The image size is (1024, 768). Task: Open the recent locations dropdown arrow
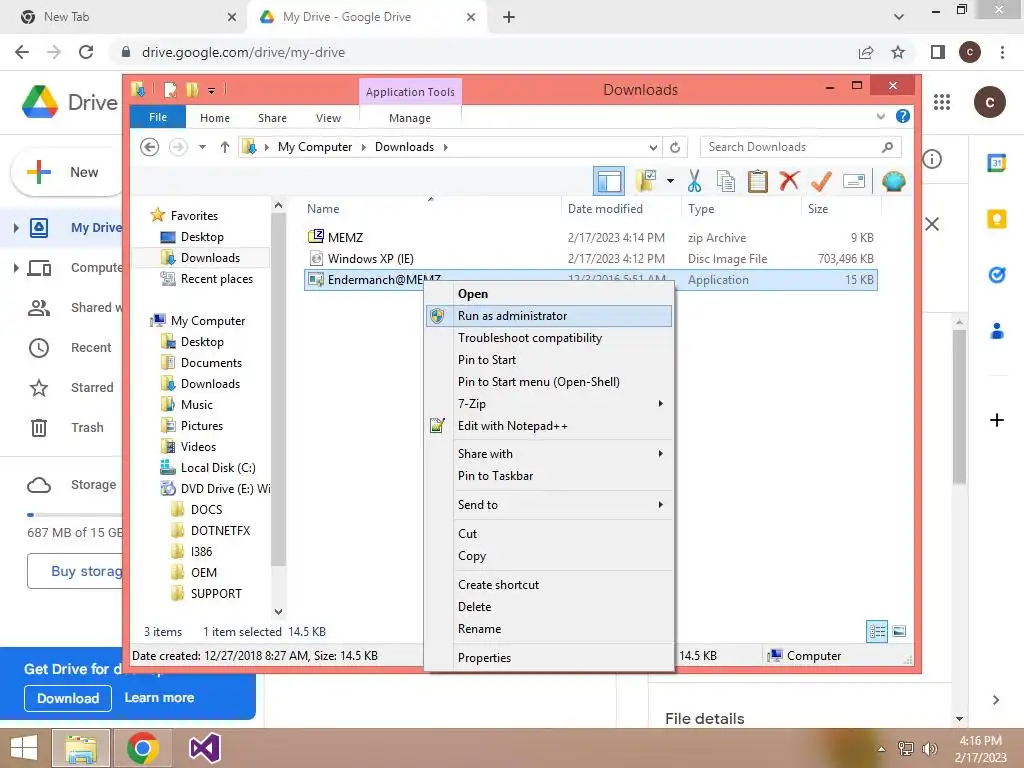tap(202, 147)
